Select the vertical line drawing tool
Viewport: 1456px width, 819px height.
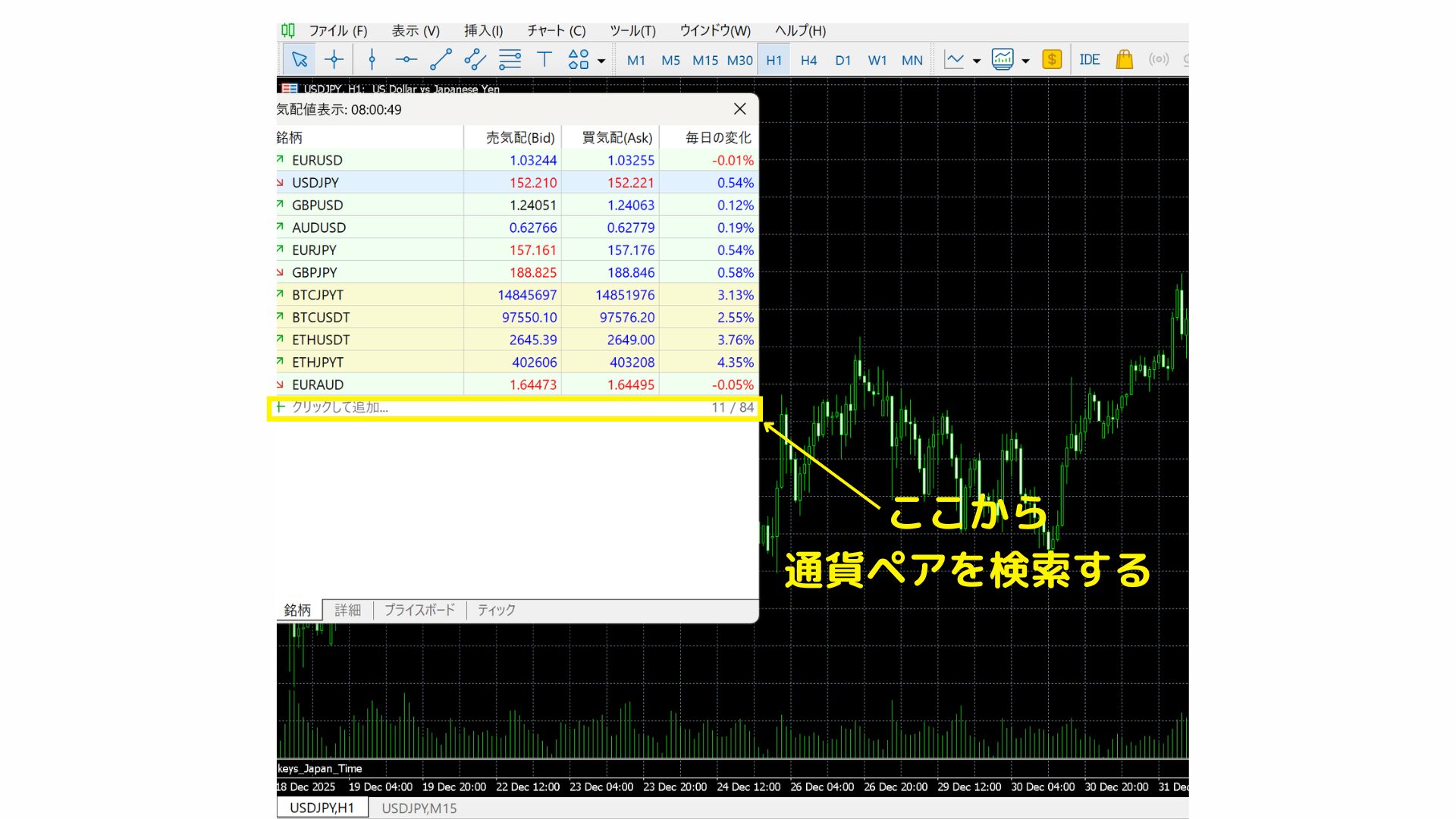[x=371, y=58]
